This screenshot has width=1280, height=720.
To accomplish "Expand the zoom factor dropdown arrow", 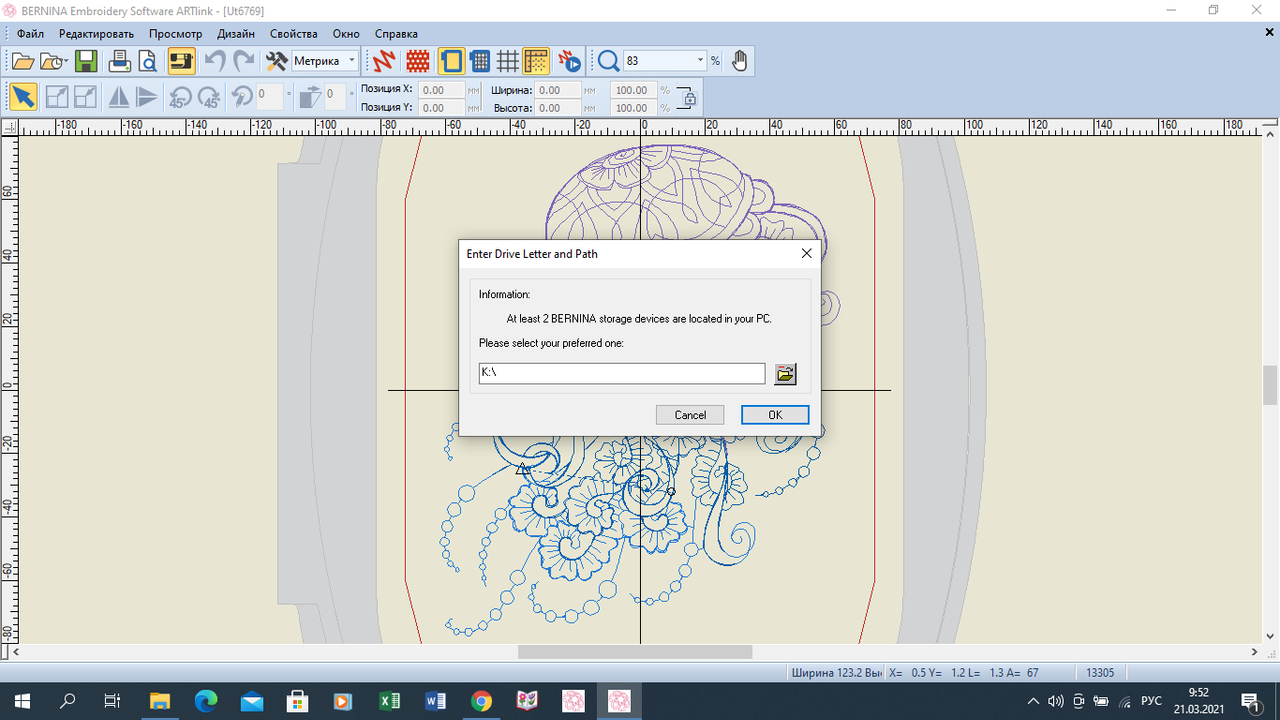I will click(x=700, y=61).
